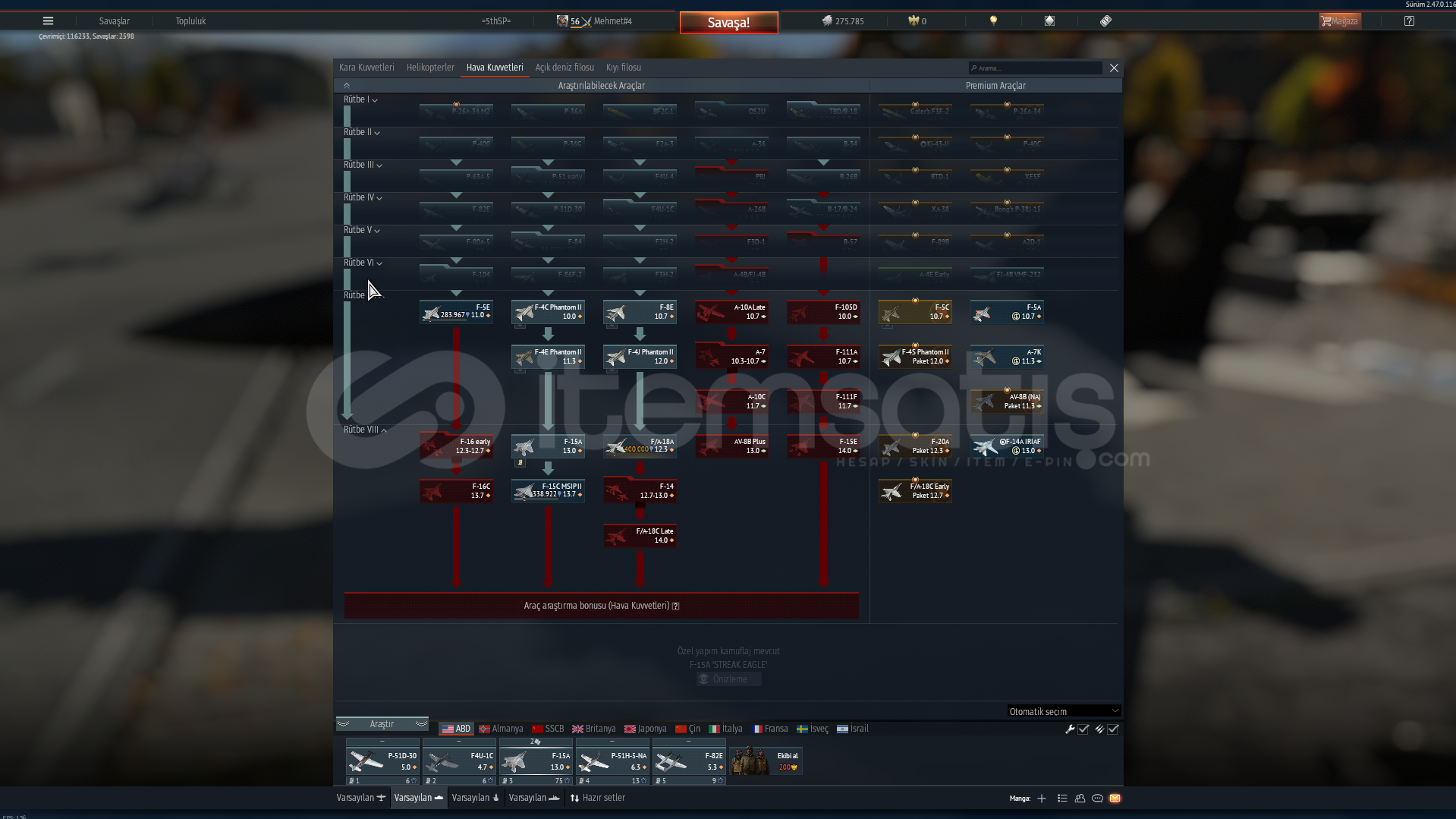
Task: Open the help question mark icon
Action: tap(1409, 21)
